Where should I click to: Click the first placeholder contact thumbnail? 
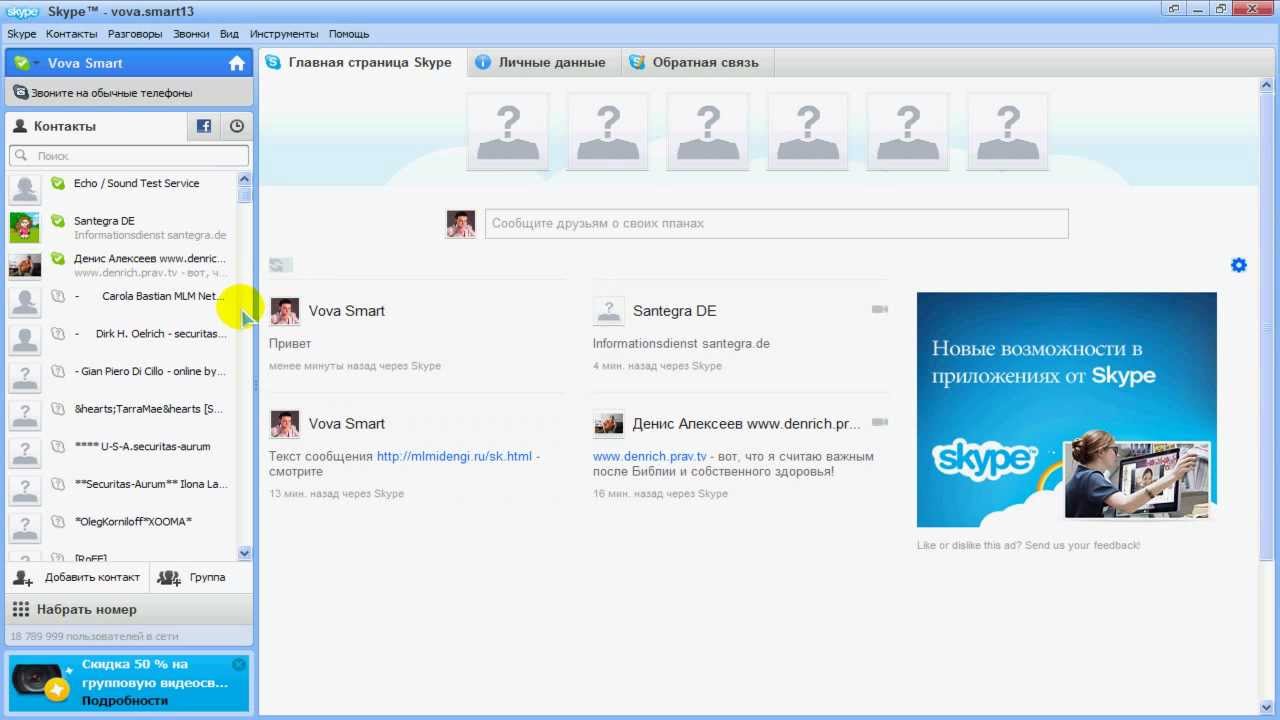[x=508, y=131]
